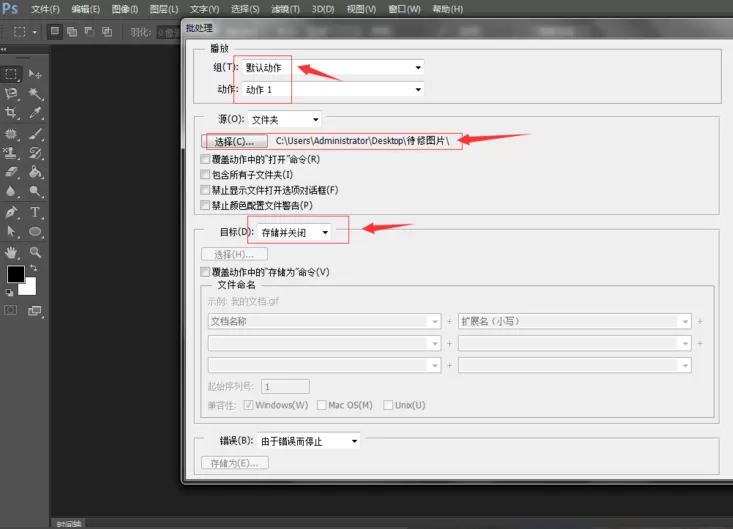Select the Rectangular Marquee tool
The width and height of the screenshot is (733, 529).
click(x=11, y=74)
